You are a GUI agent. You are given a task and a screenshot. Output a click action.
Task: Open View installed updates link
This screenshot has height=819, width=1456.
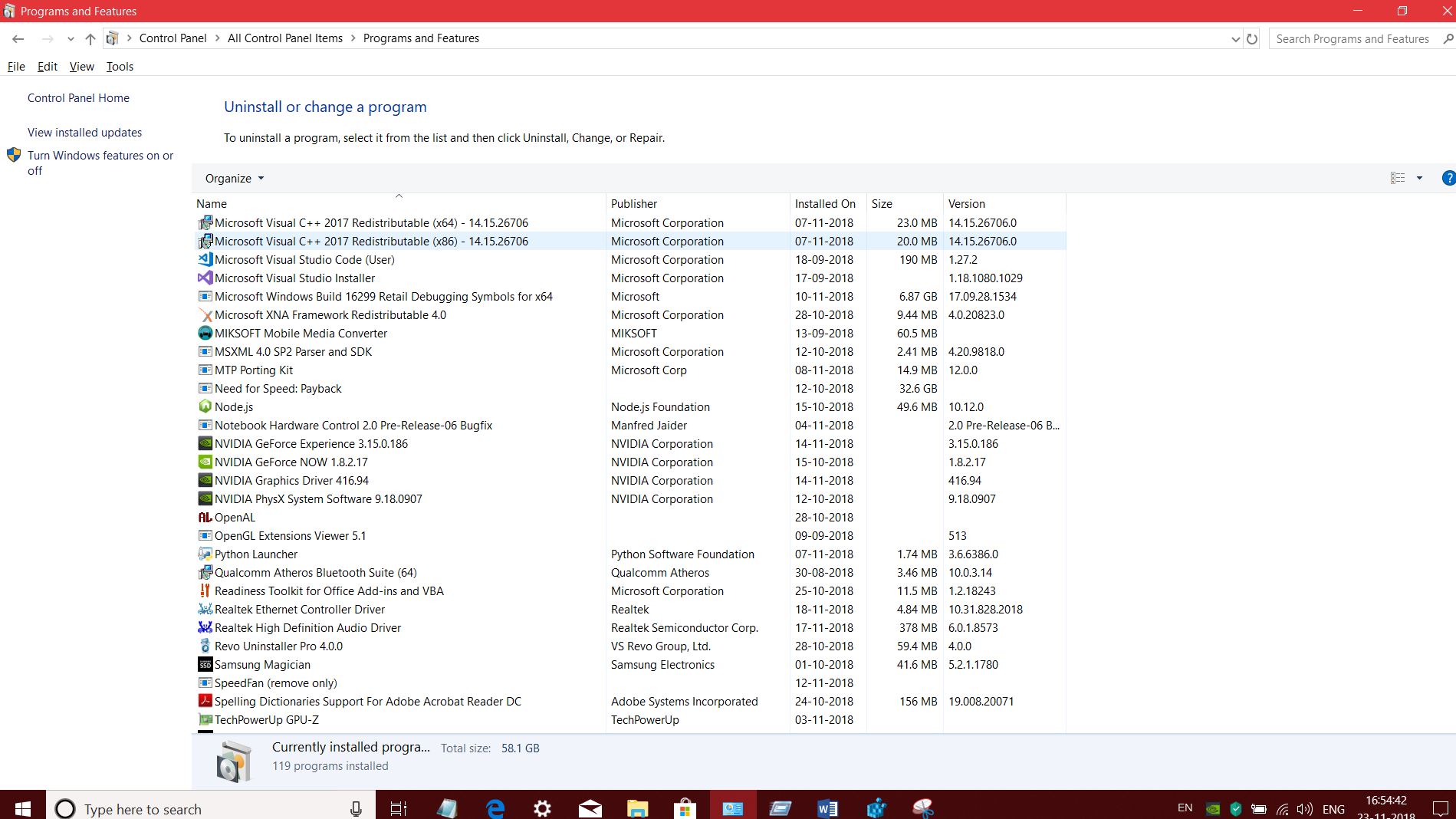84,133
